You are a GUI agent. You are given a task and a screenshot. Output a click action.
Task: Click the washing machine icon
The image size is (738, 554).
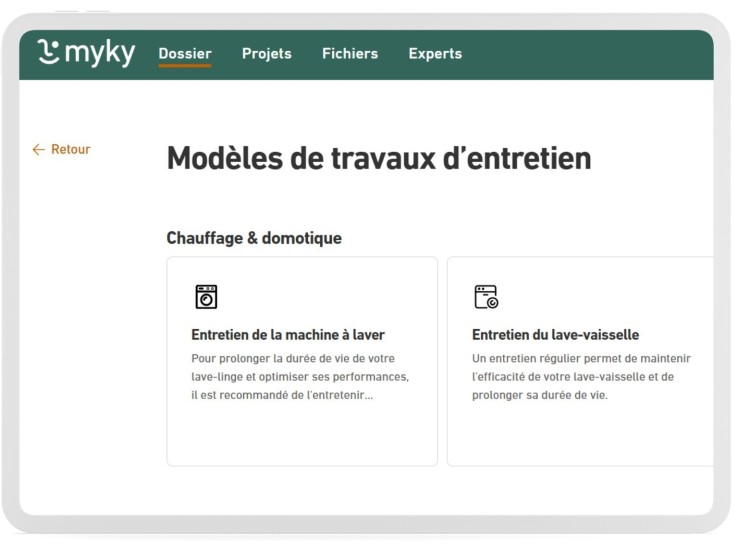(x=206, y=297)
